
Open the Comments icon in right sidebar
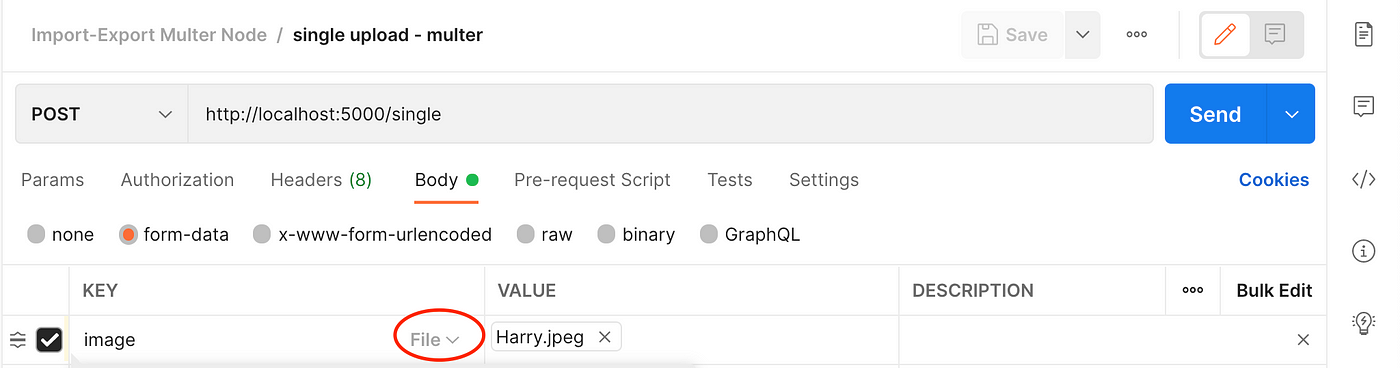1363,107
